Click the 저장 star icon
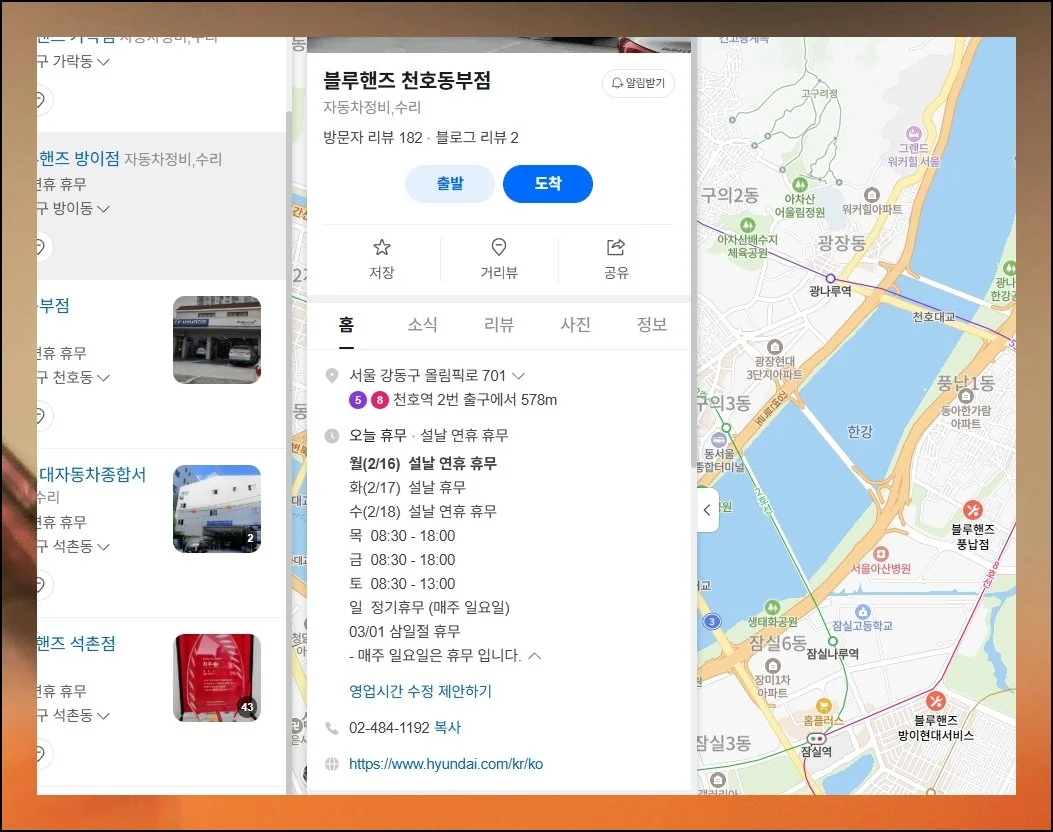 [x=381, y=248]
